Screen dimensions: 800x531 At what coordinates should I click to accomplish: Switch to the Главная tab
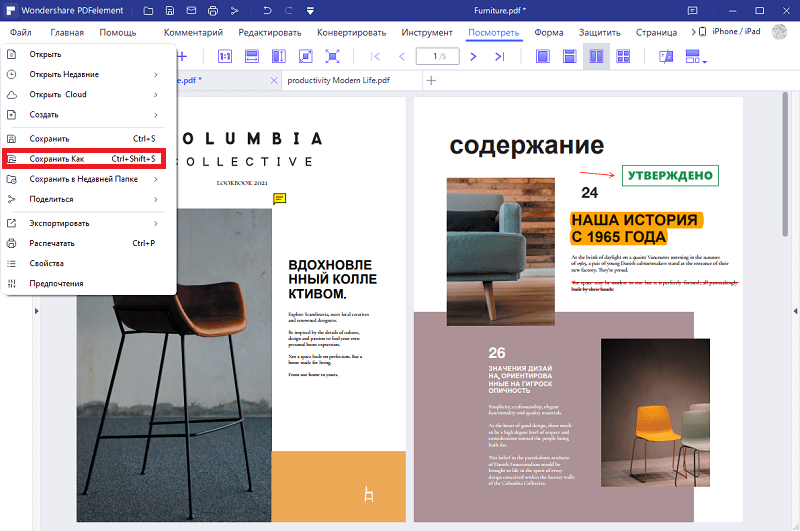[67, 32]
